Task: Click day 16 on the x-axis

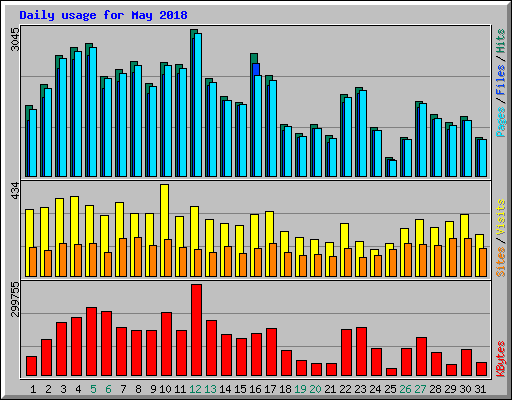Action: pos(255,389)
